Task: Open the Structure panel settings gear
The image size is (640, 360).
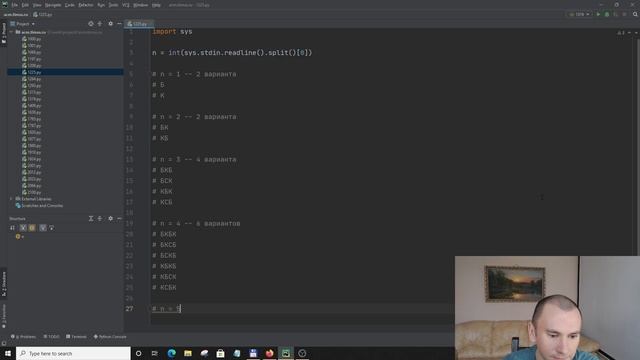Action: 110,218
